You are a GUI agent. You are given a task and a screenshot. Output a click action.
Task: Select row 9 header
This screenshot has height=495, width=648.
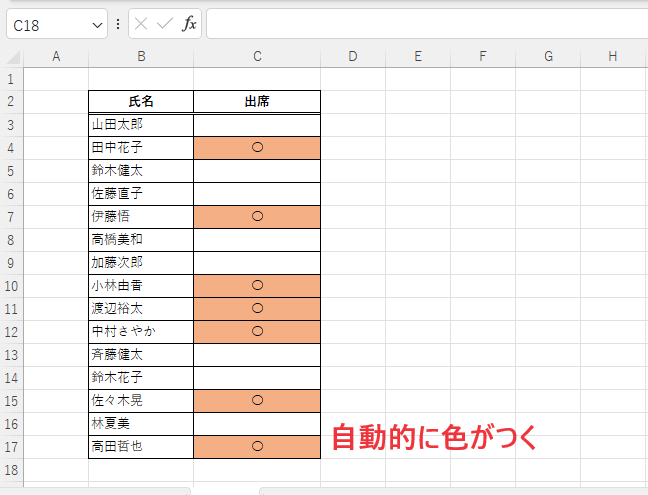(x=11, y=263)
